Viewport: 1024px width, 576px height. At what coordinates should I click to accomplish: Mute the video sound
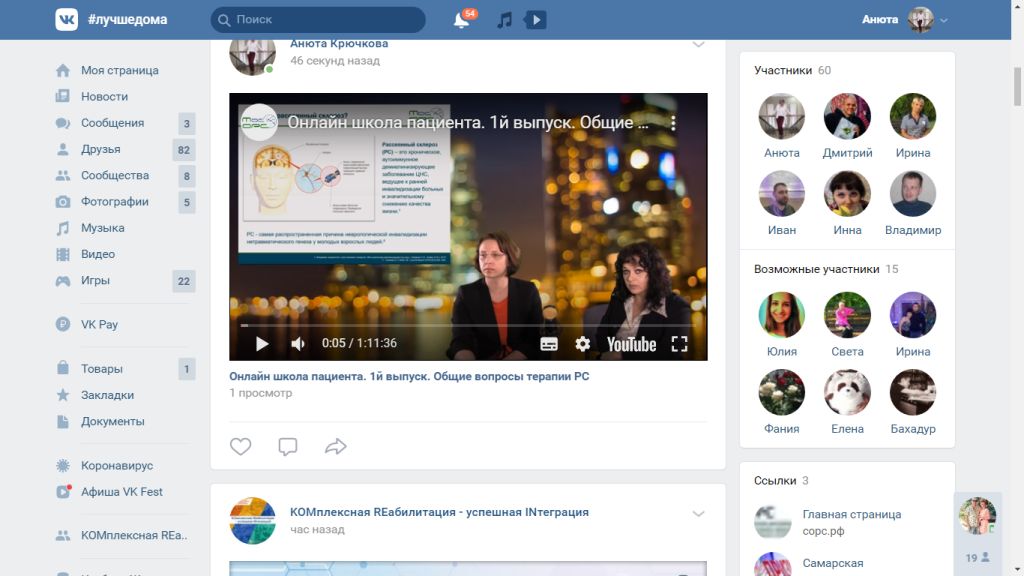click(x=297, y=344)
